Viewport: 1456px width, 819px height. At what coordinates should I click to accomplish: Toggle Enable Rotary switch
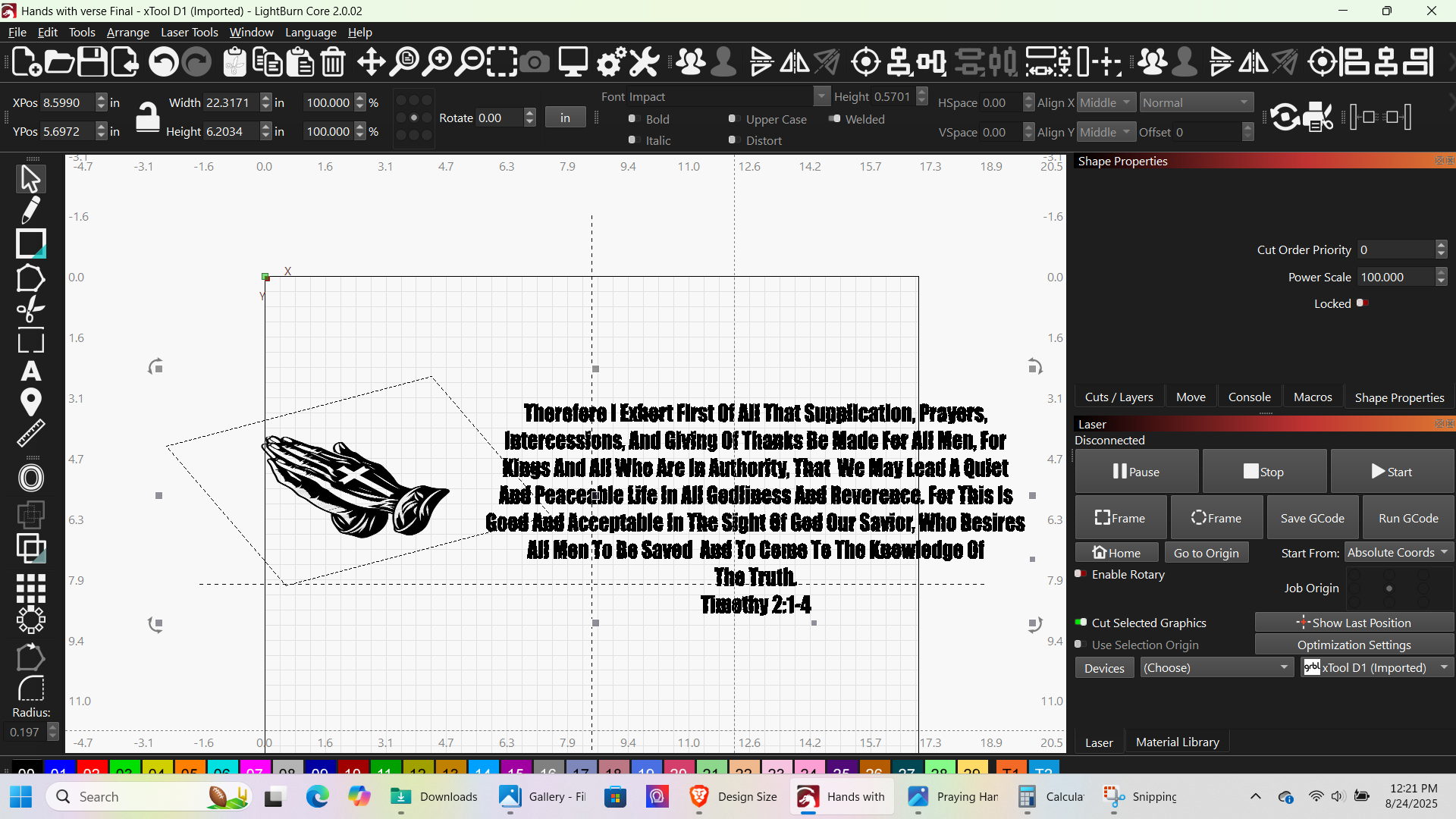(1081, 574)
